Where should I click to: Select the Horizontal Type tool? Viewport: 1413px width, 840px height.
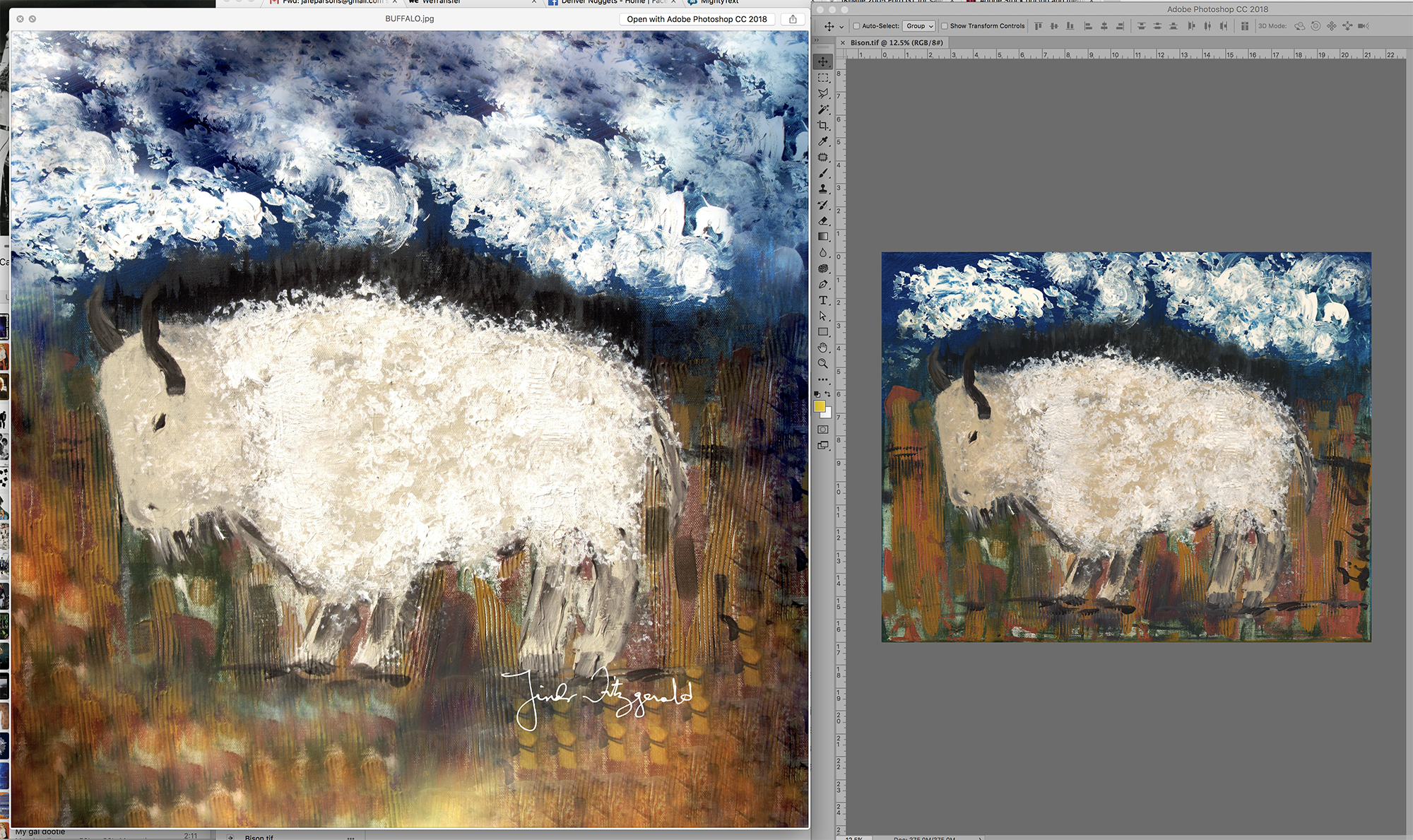pos(823,300)
